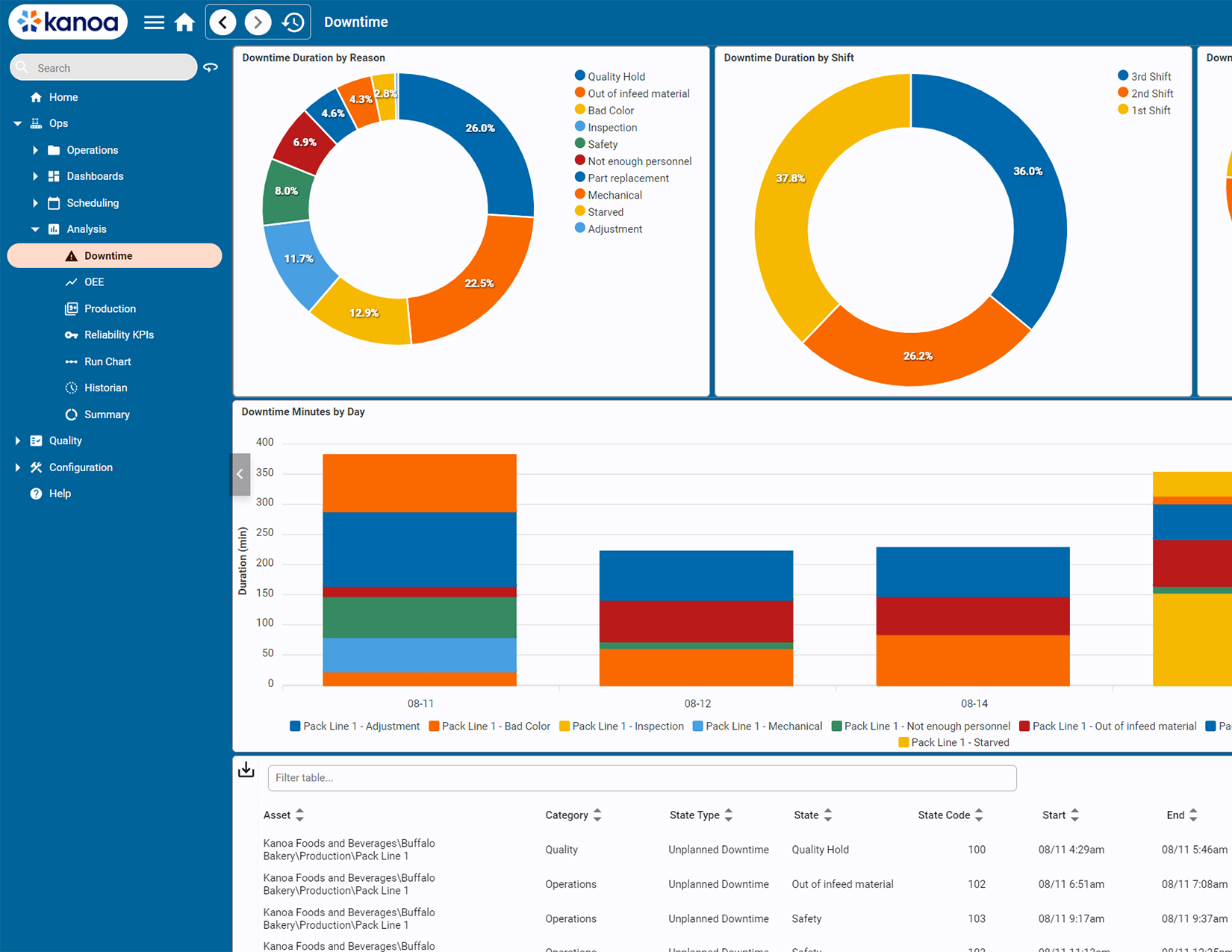Click the Quality checklist icon
This screenshot has width=1232, height=952.
[36, 441]
